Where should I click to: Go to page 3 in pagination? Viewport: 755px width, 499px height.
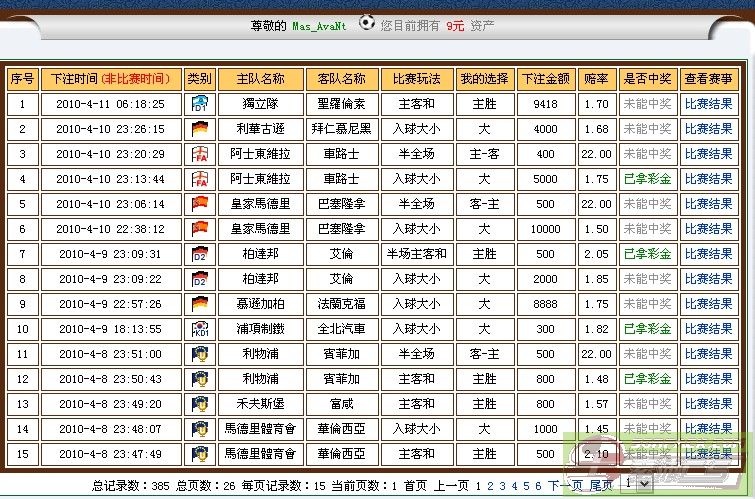tap(501, 485)
